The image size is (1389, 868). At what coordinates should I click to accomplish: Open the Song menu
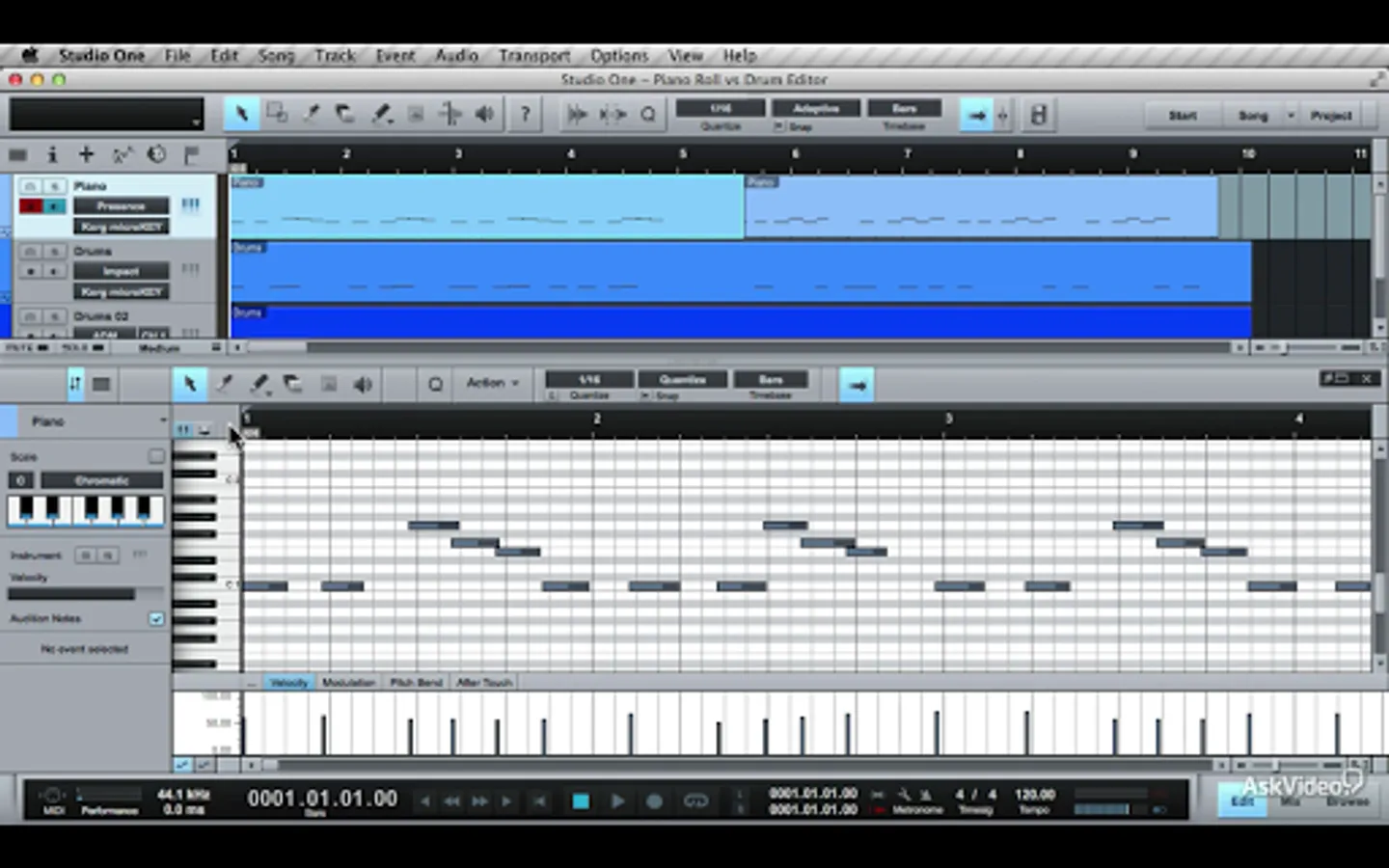click(275, 56)
